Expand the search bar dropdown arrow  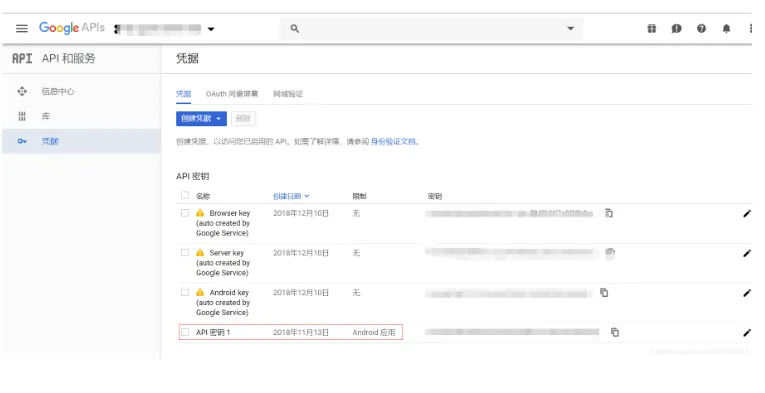(x=570, y=28)
